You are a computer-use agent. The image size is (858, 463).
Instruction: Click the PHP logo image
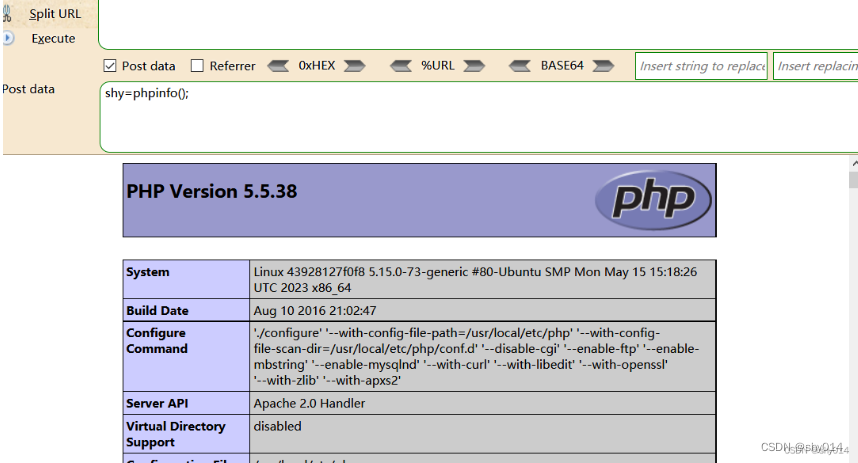[653, 200]
